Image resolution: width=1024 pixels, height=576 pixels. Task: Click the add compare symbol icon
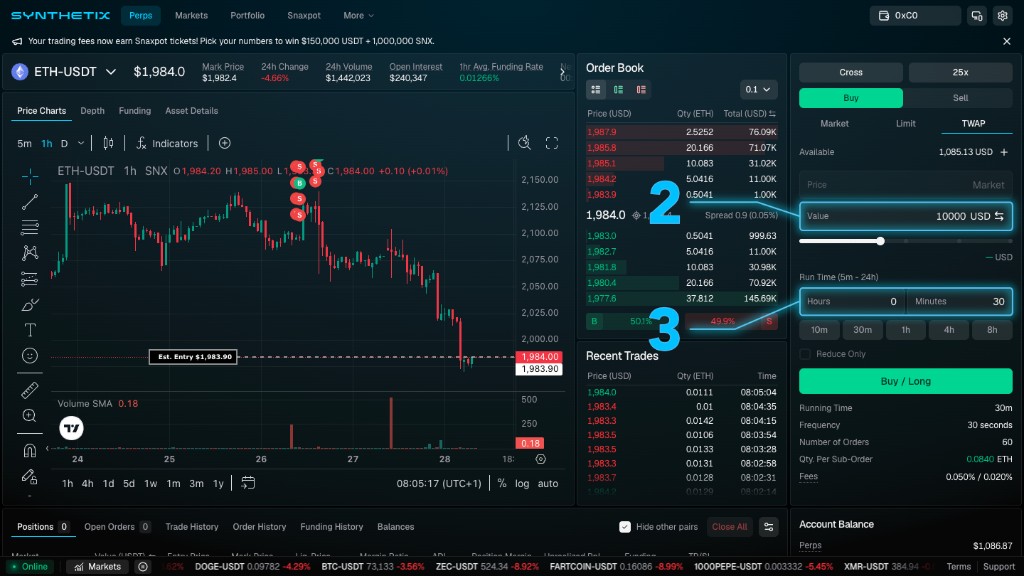coord(225,143)
